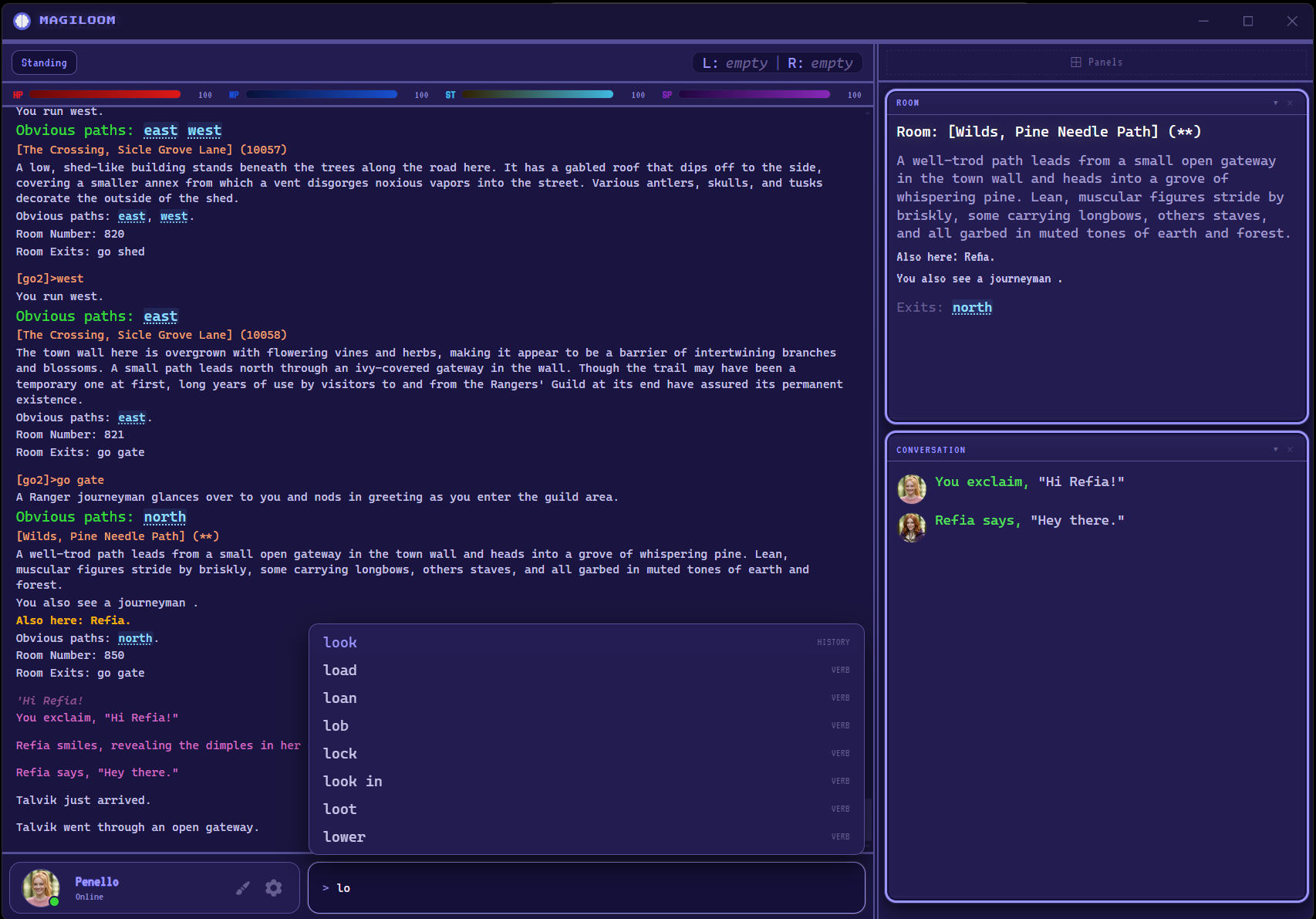This screenshot has width=1316, height=919.
Task: Click '[go2]>go gate' command line
Action: 60,480
